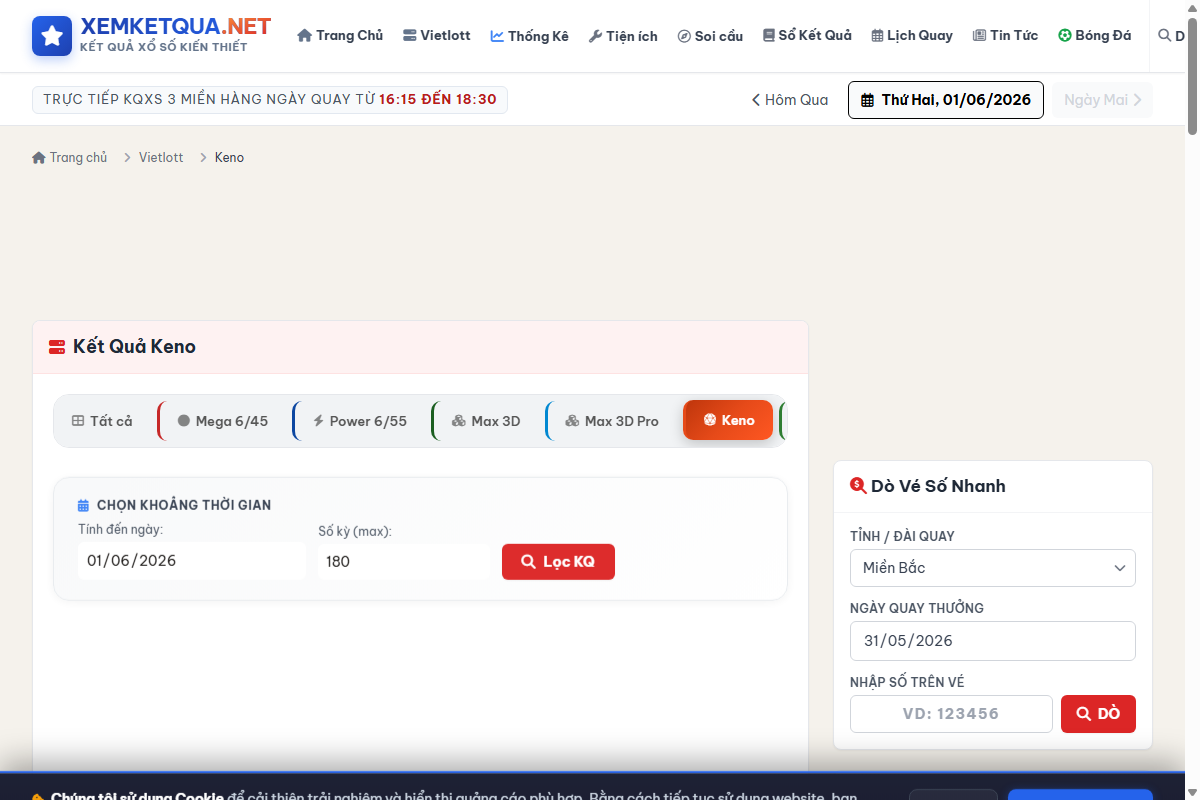Open the Tiện ích utilities menu
This screenshot has width=1200, height=800.
(x=623, y=35)
